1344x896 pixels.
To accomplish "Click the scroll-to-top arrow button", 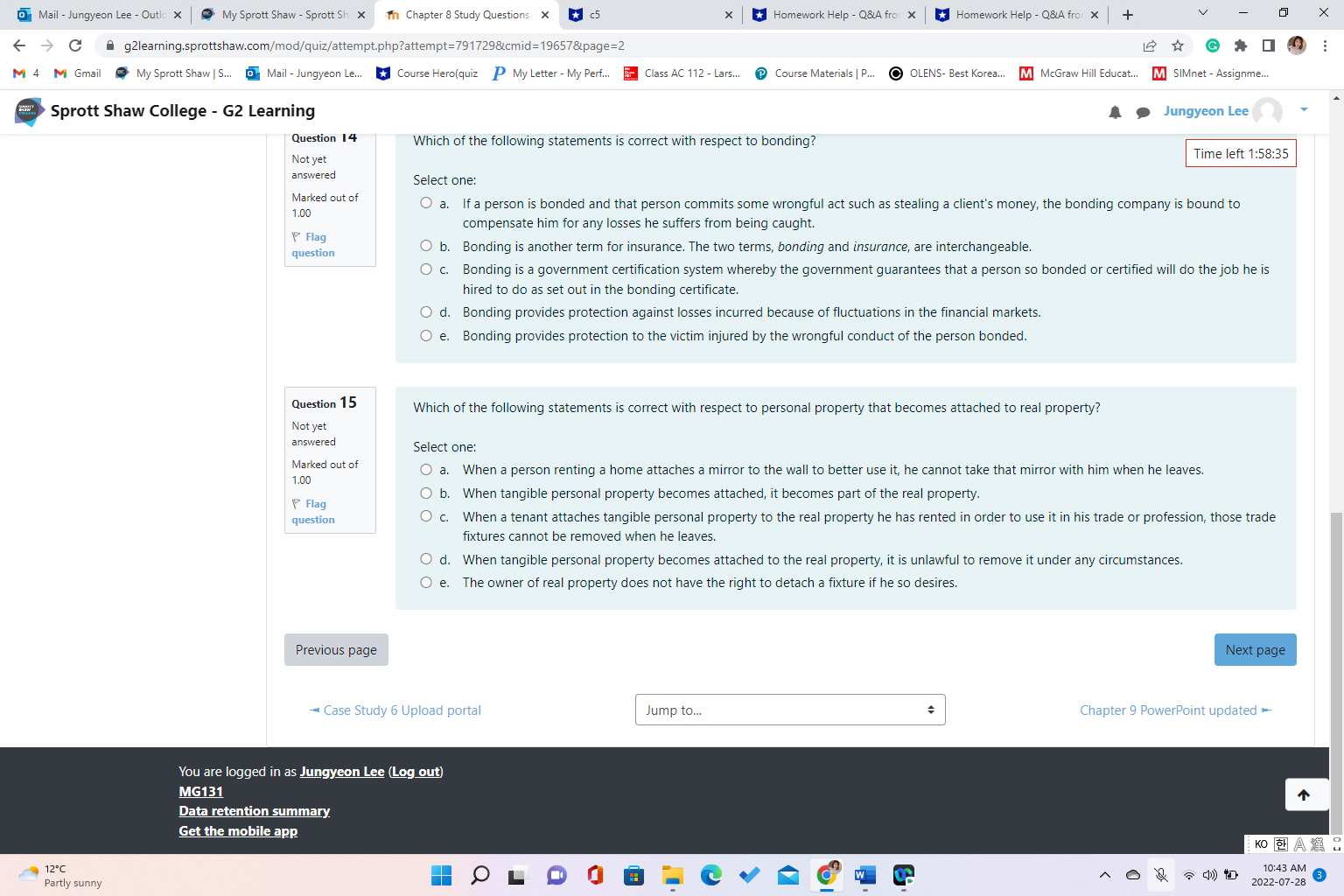I will pos(1305,794).
